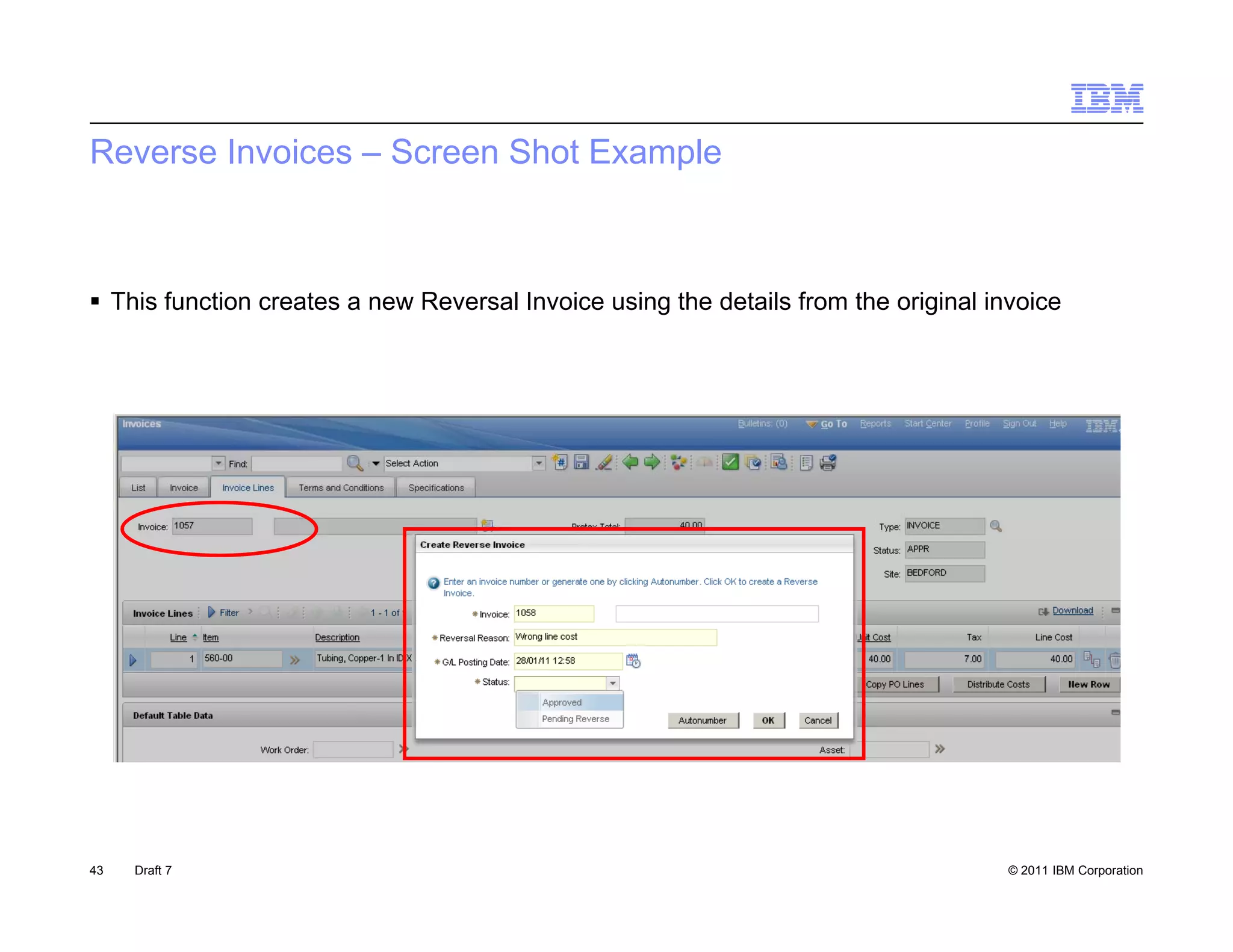This screenshot has height=952, width=1233.
Task: Click the double-chevron beside item 560-00
Action: tap(294, 660)
